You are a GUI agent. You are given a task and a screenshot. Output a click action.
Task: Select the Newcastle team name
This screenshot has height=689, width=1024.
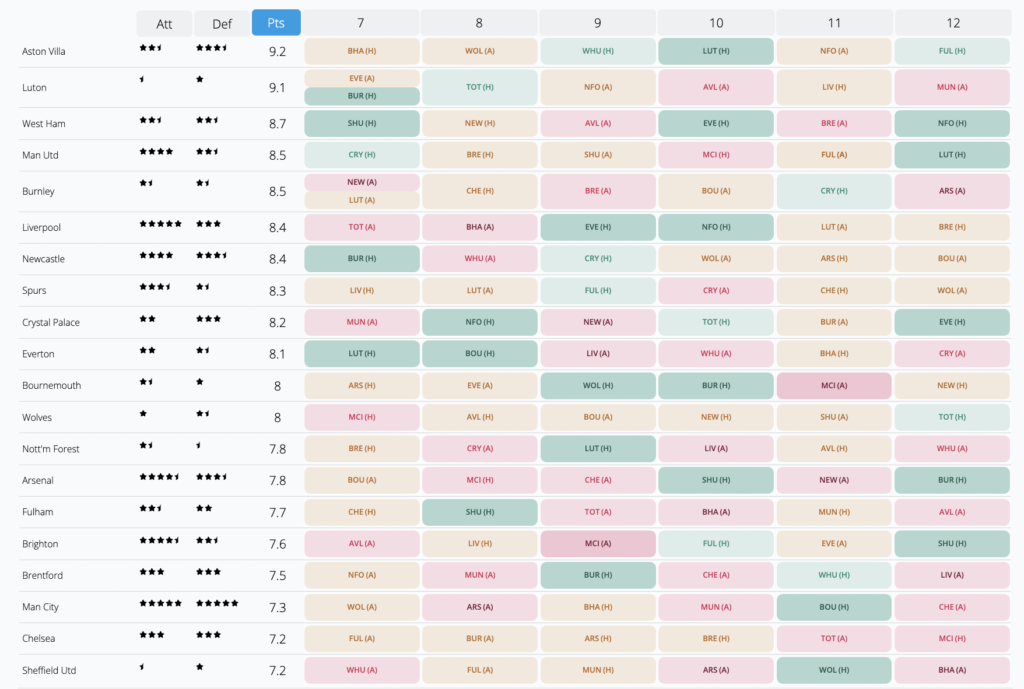[43, 259]
